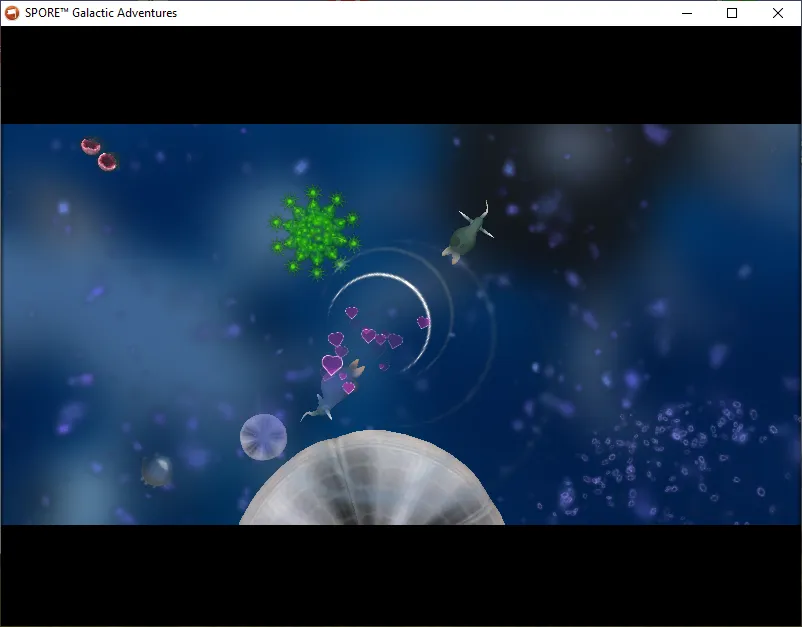Click the blue cell creature surrounded by hearts

click(333, 390)
